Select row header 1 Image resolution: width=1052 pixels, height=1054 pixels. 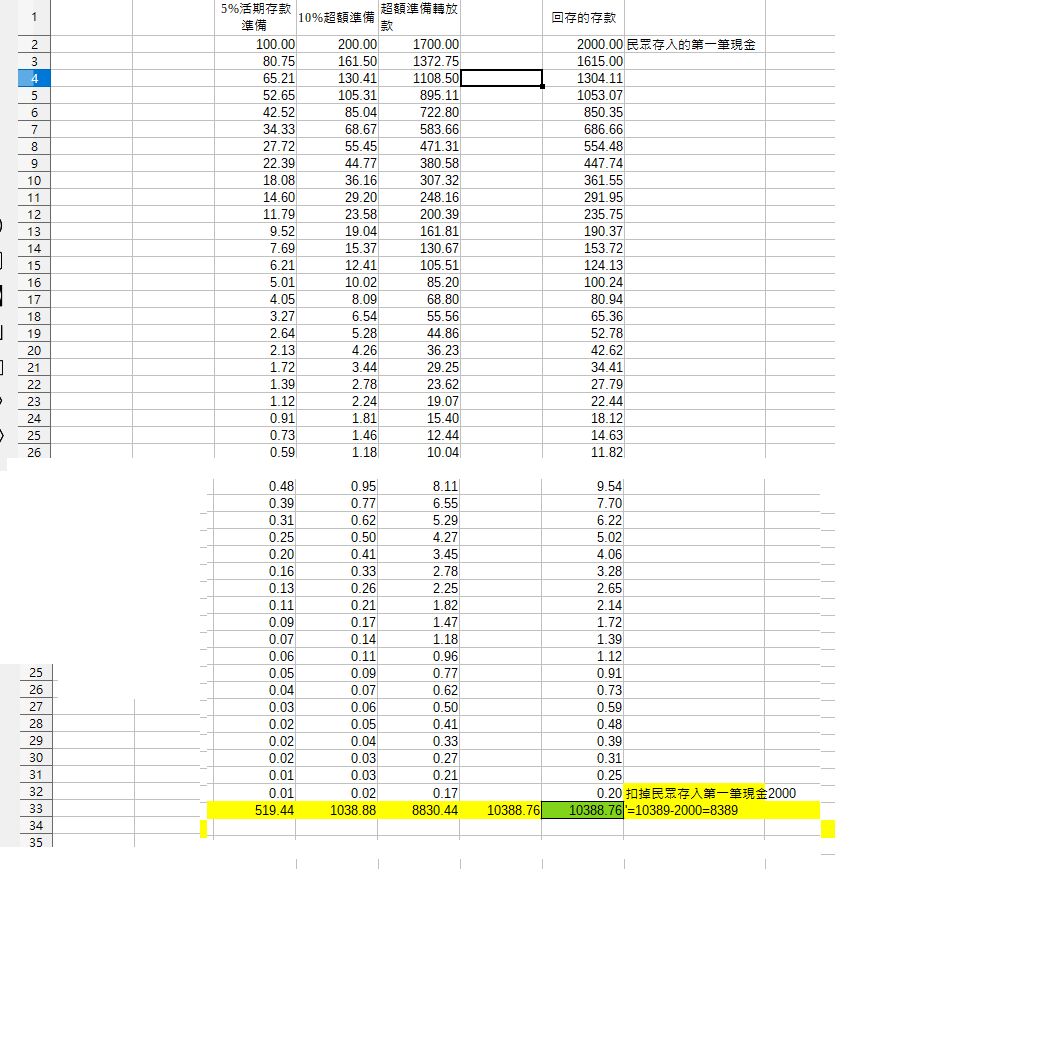pos(34,17)
